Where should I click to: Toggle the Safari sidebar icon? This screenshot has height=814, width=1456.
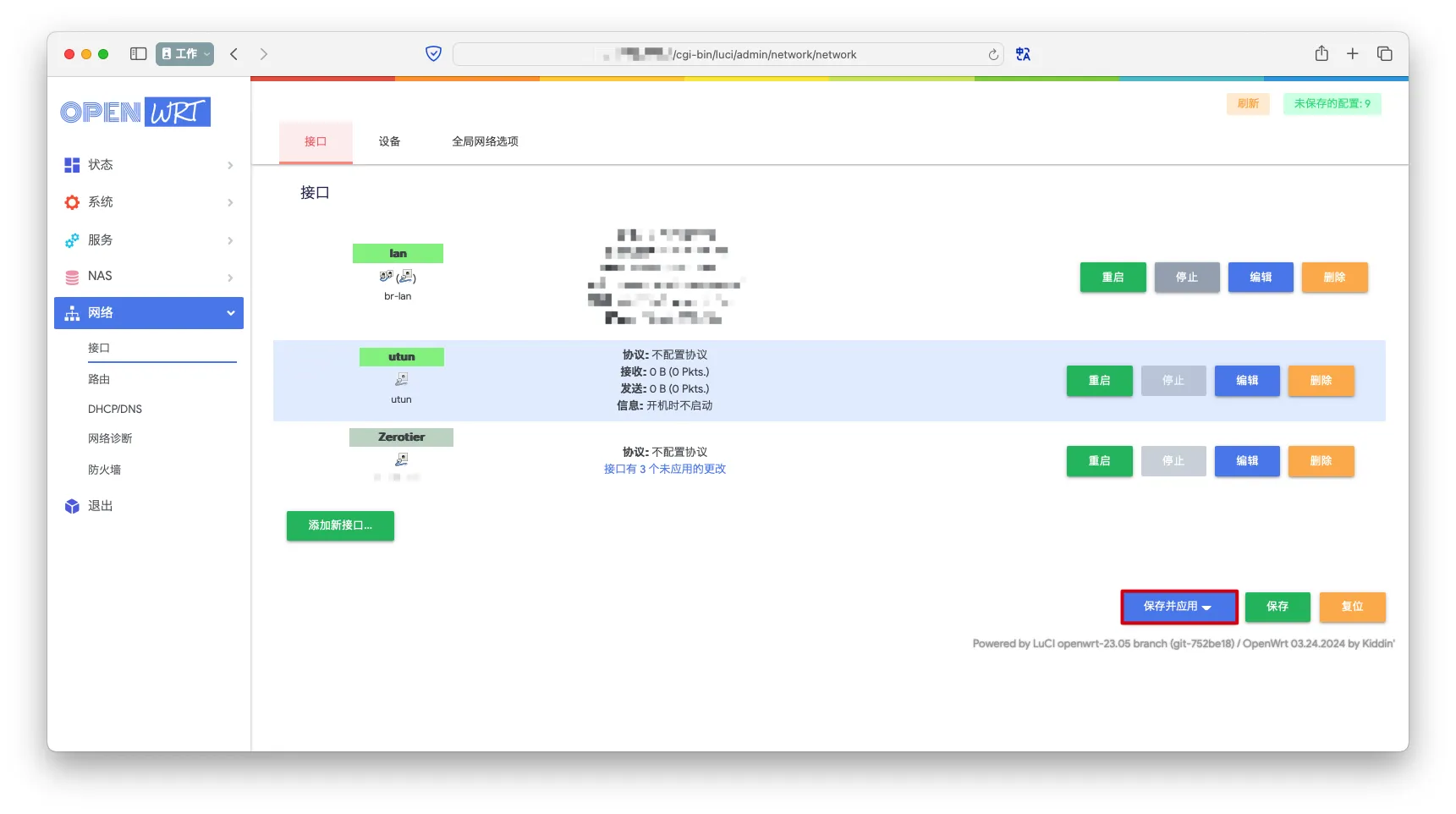click(x=138, y=54)
